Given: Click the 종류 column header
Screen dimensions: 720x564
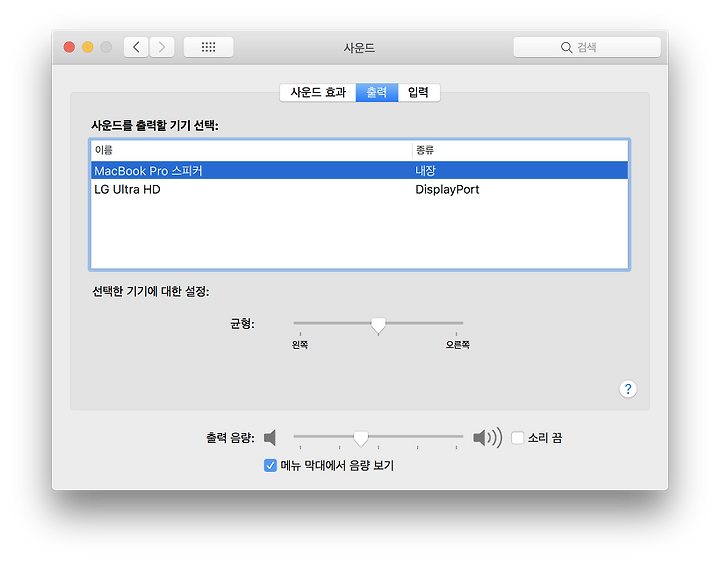Looking at the screenshot, I should pyautogui.click(x=520, y=150).
